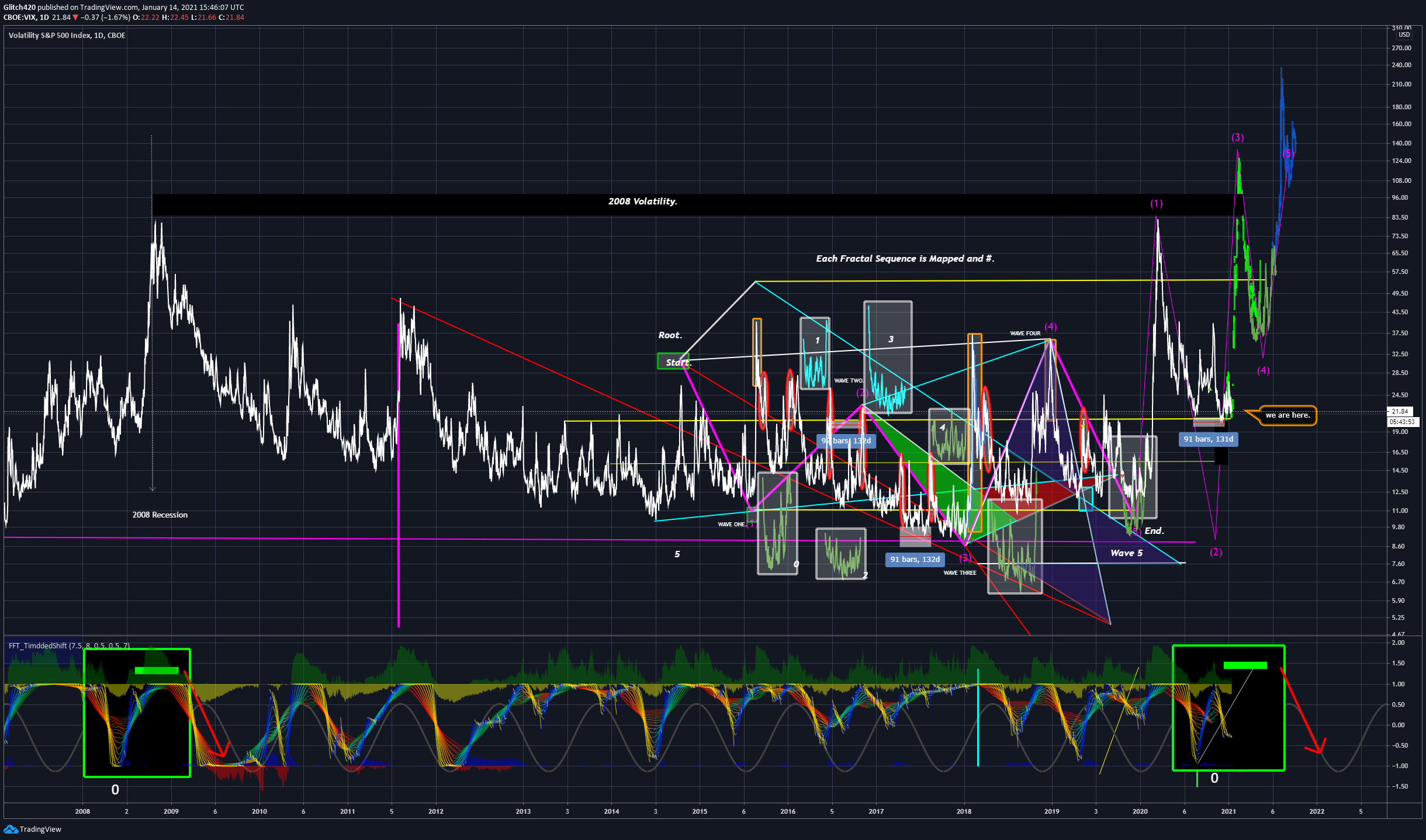Click the 96.00 price axis label
The width and height of the screenshot is (1426, 840).
[1400, 198]
